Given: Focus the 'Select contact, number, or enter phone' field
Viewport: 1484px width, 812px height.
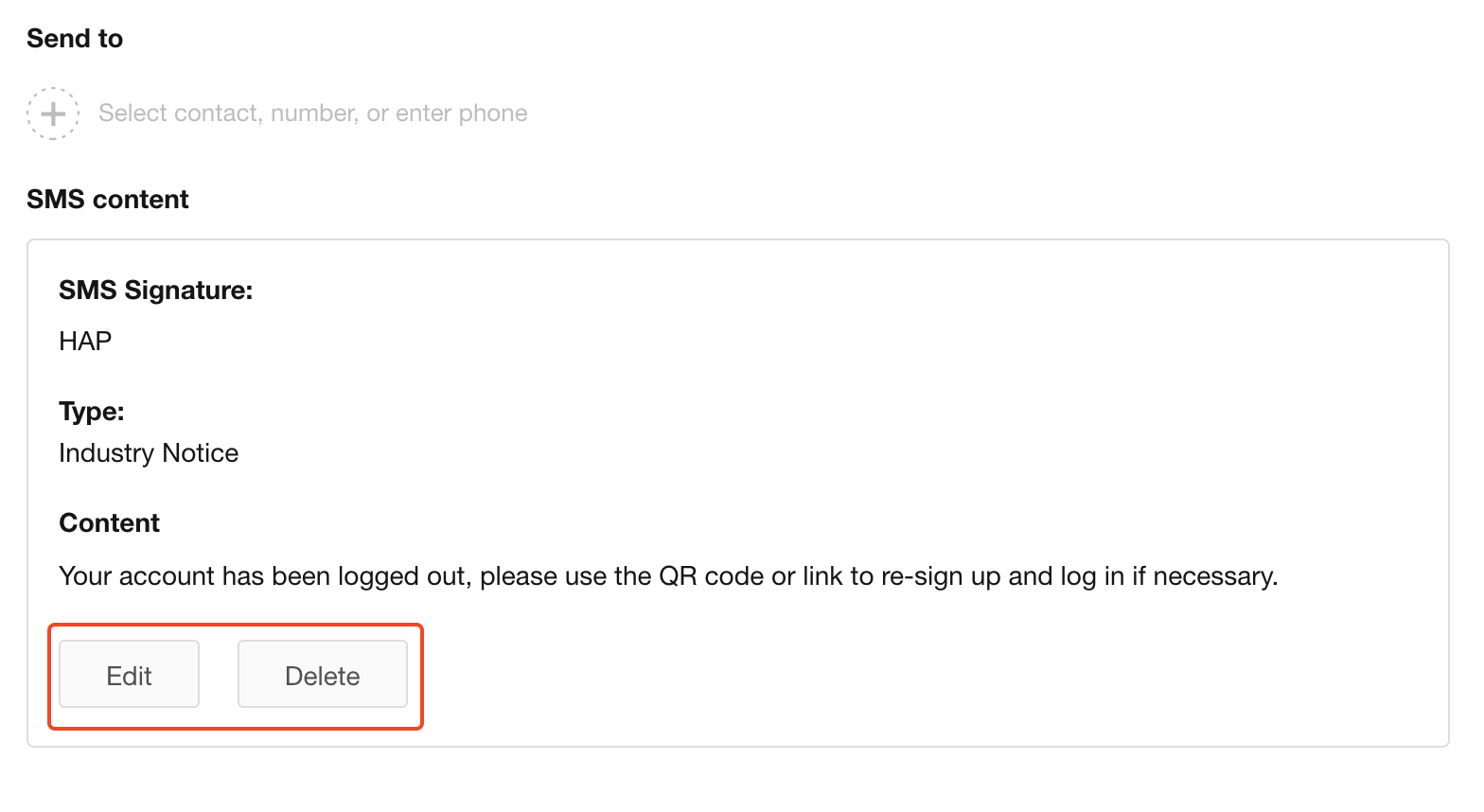Looking at the screenshot, I should (312, 114).
